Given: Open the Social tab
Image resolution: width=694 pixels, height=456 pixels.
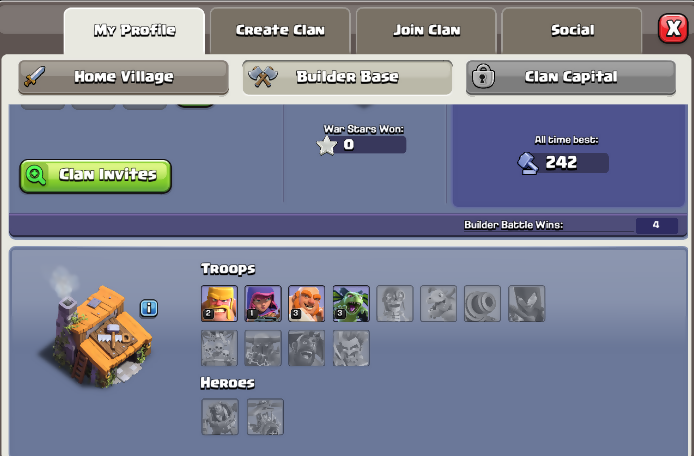Looking at the screenshot, I should tap(572, 30).
